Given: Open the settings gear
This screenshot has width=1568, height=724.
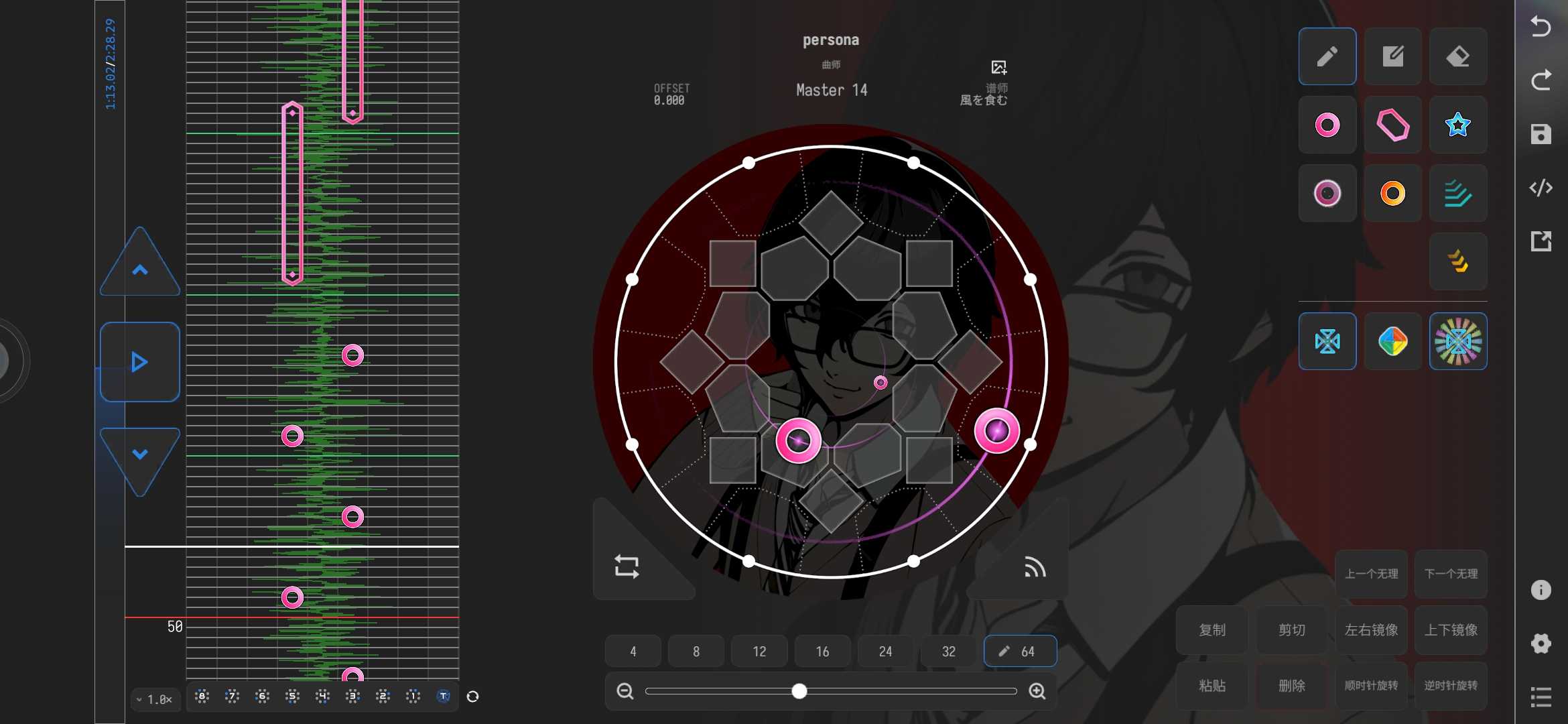Looking at the screenshot, I should [x=1541, y=644].
